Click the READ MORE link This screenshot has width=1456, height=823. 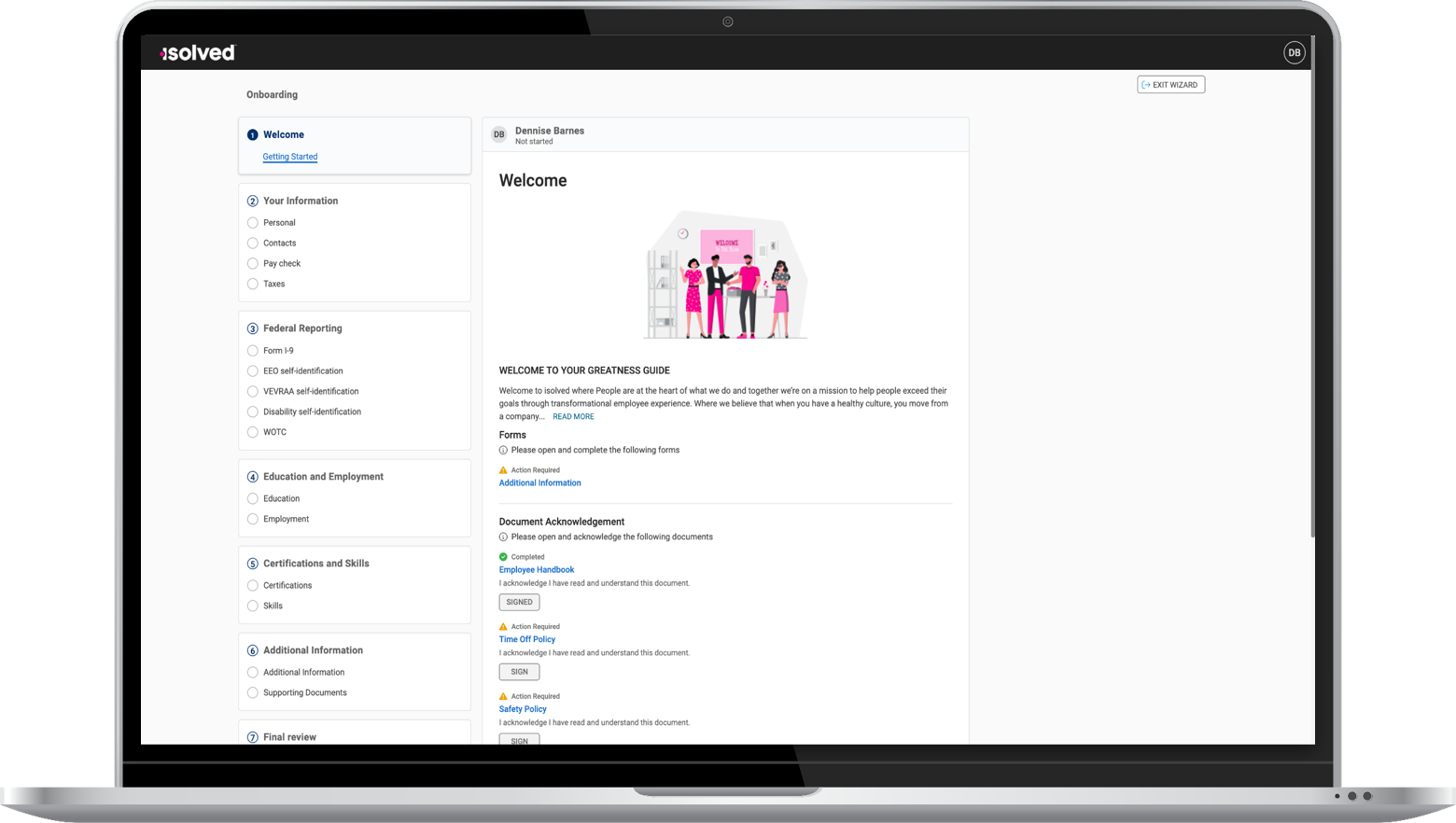[x=573, y=416]
